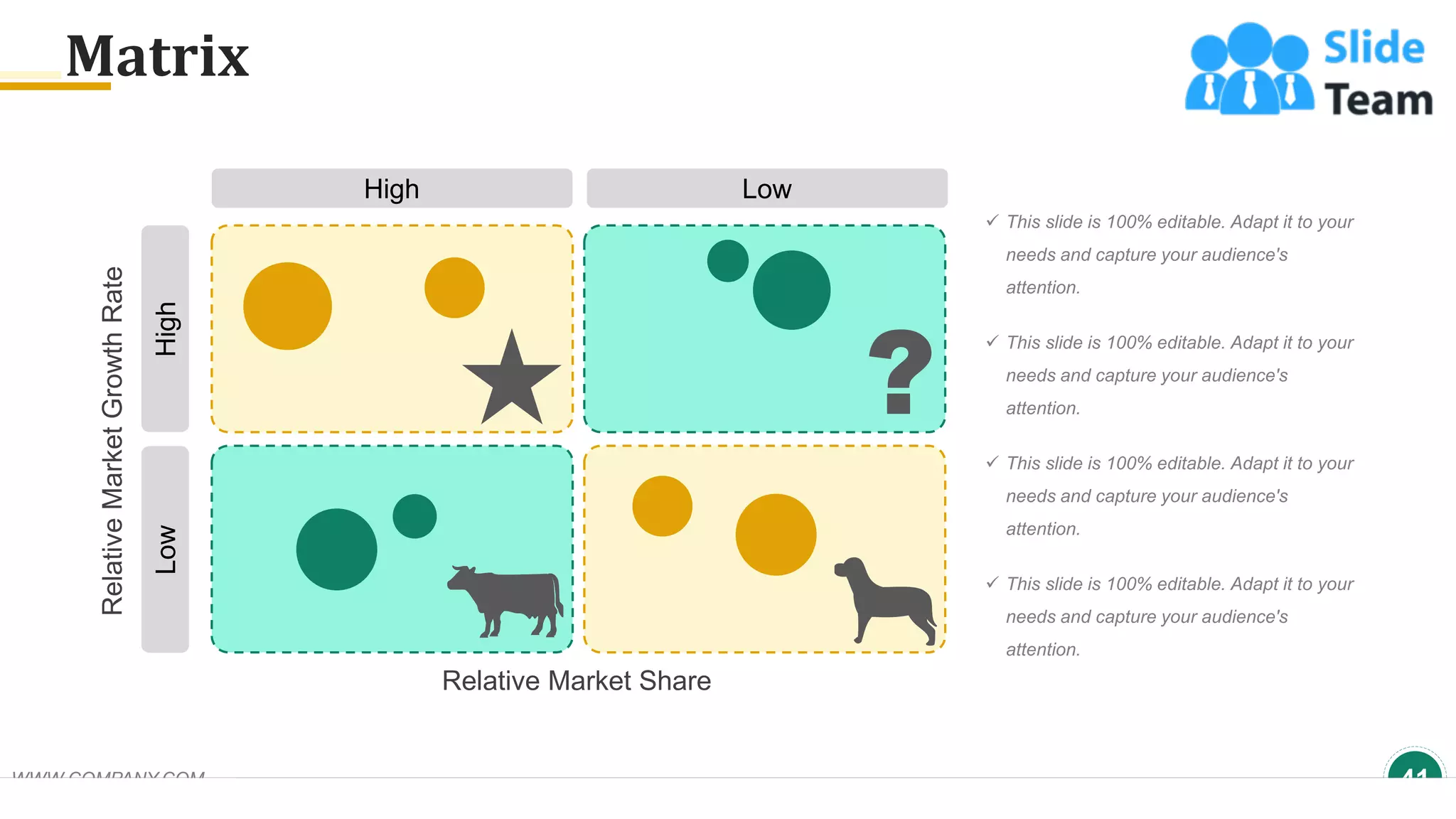Click the Low row label
Image resolution: width=1456 pixels, height=819 pixels.
166,549
